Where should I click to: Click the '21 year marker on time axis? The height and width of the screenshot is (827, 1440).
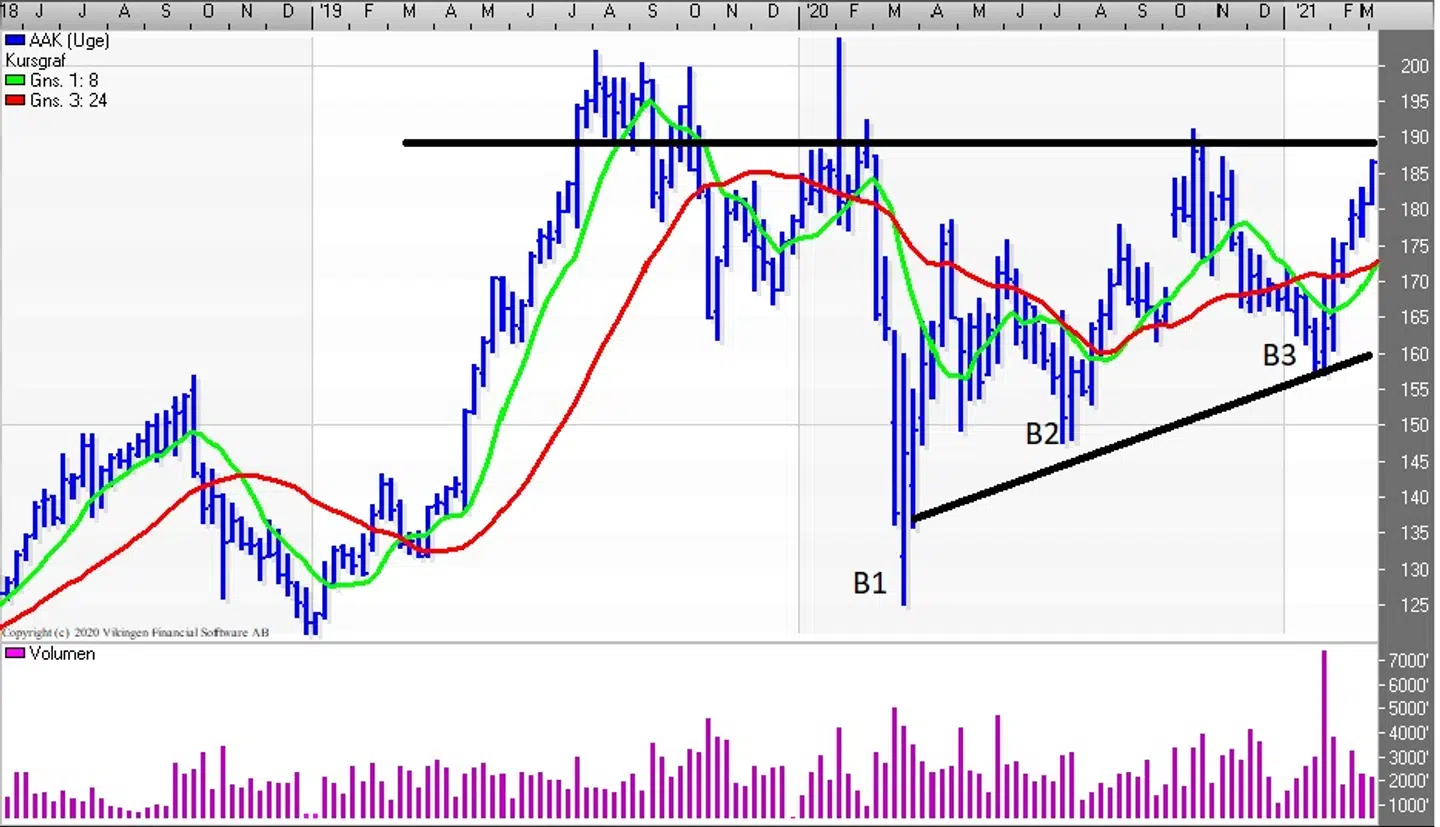[1303, 11]
